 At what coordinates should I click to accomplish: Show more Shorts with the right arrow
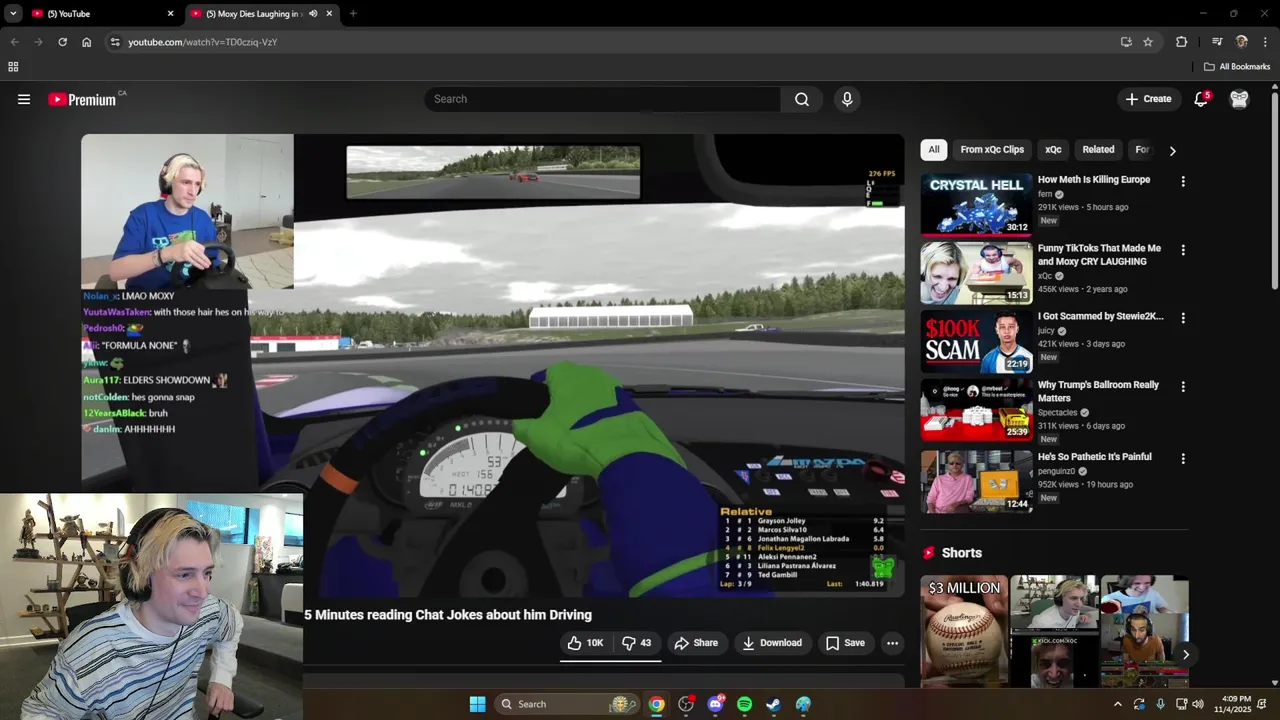coord(1185,655)
